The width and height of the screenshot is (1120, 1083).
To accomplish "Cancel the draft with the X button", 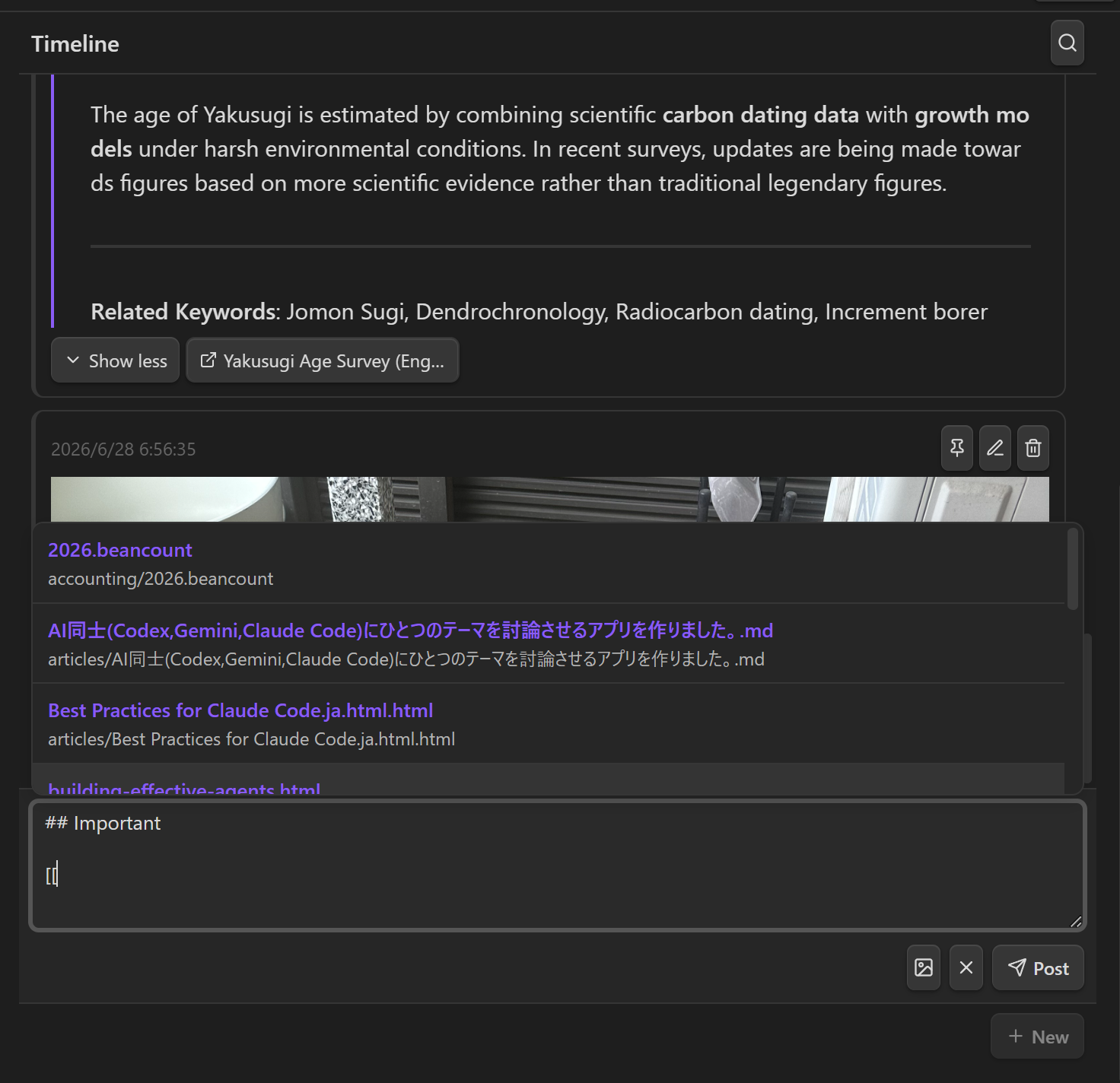I will pos(966,967).
